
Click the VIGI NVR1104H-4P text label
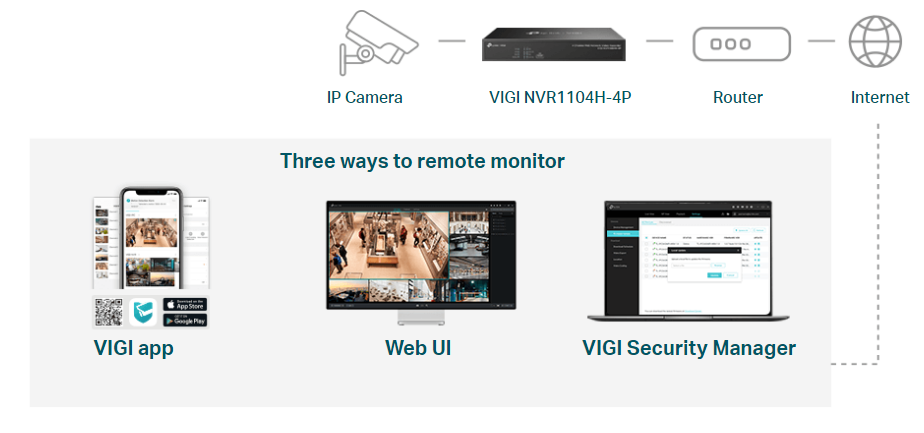(x=560, y=97)
